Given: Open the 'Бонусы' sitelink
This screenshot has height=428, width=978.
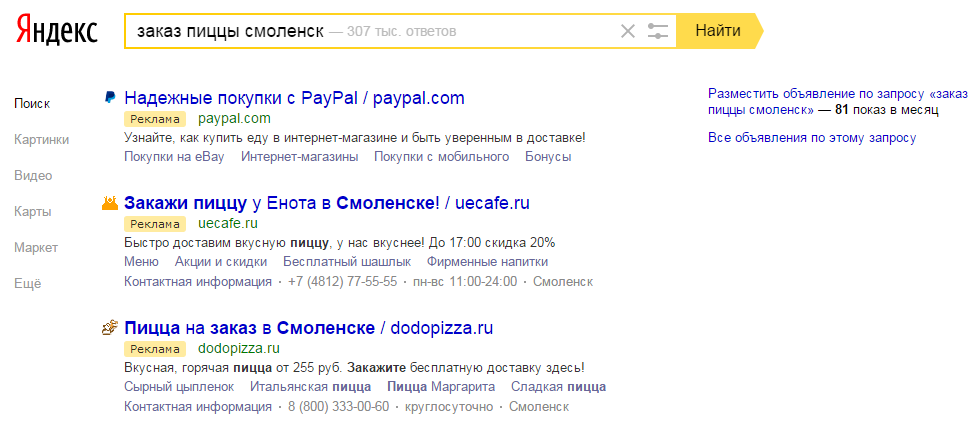Looking at the screenshot, I should click(548, 157).
